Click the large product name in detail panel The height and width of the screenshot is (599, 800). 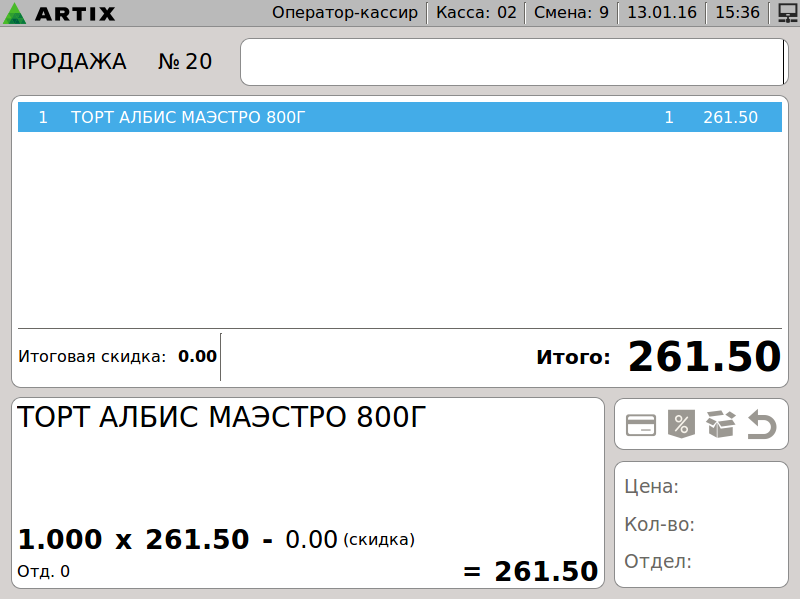(x=221, y=418)
